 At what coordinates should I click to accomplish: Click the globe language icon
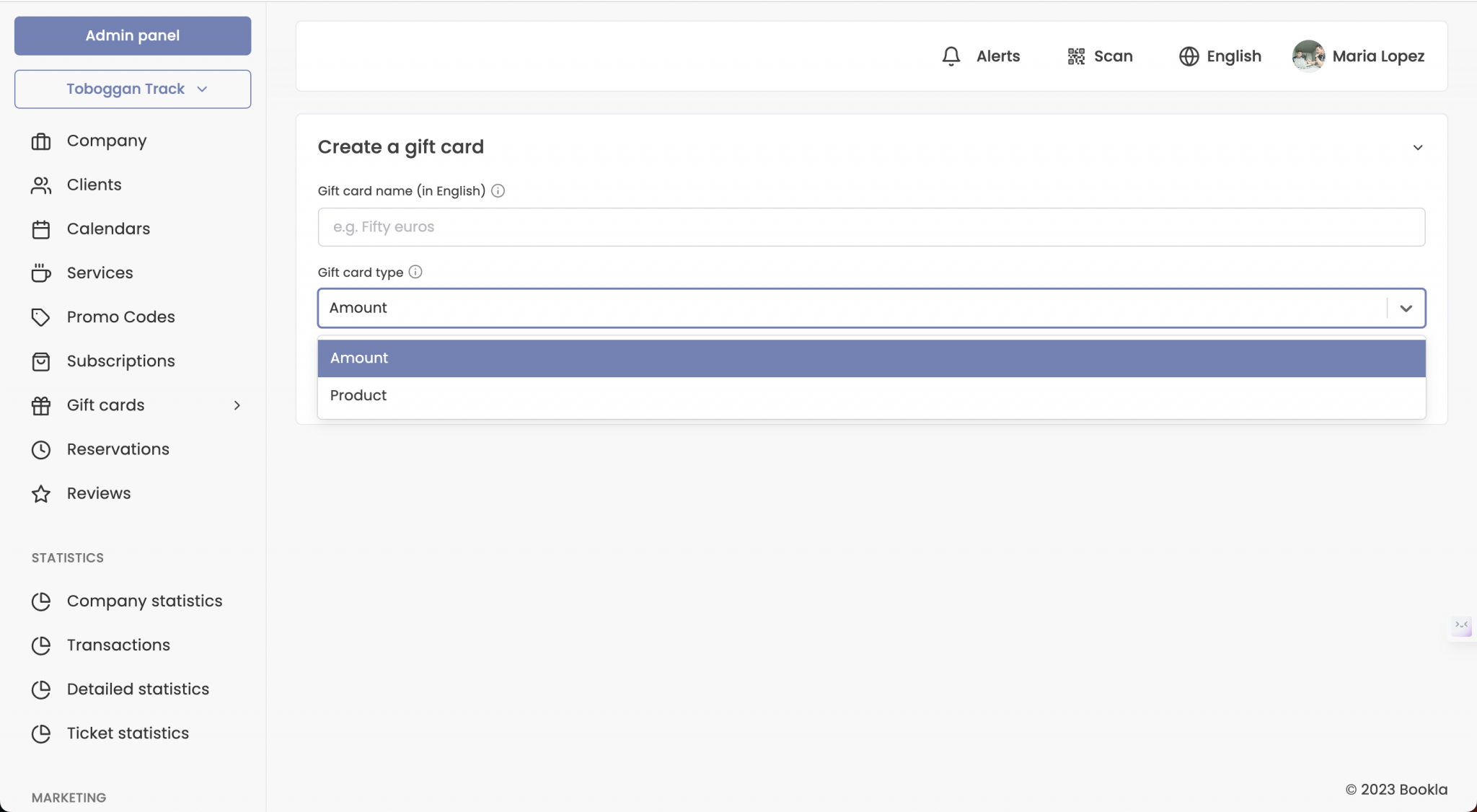coord(1189,56)
